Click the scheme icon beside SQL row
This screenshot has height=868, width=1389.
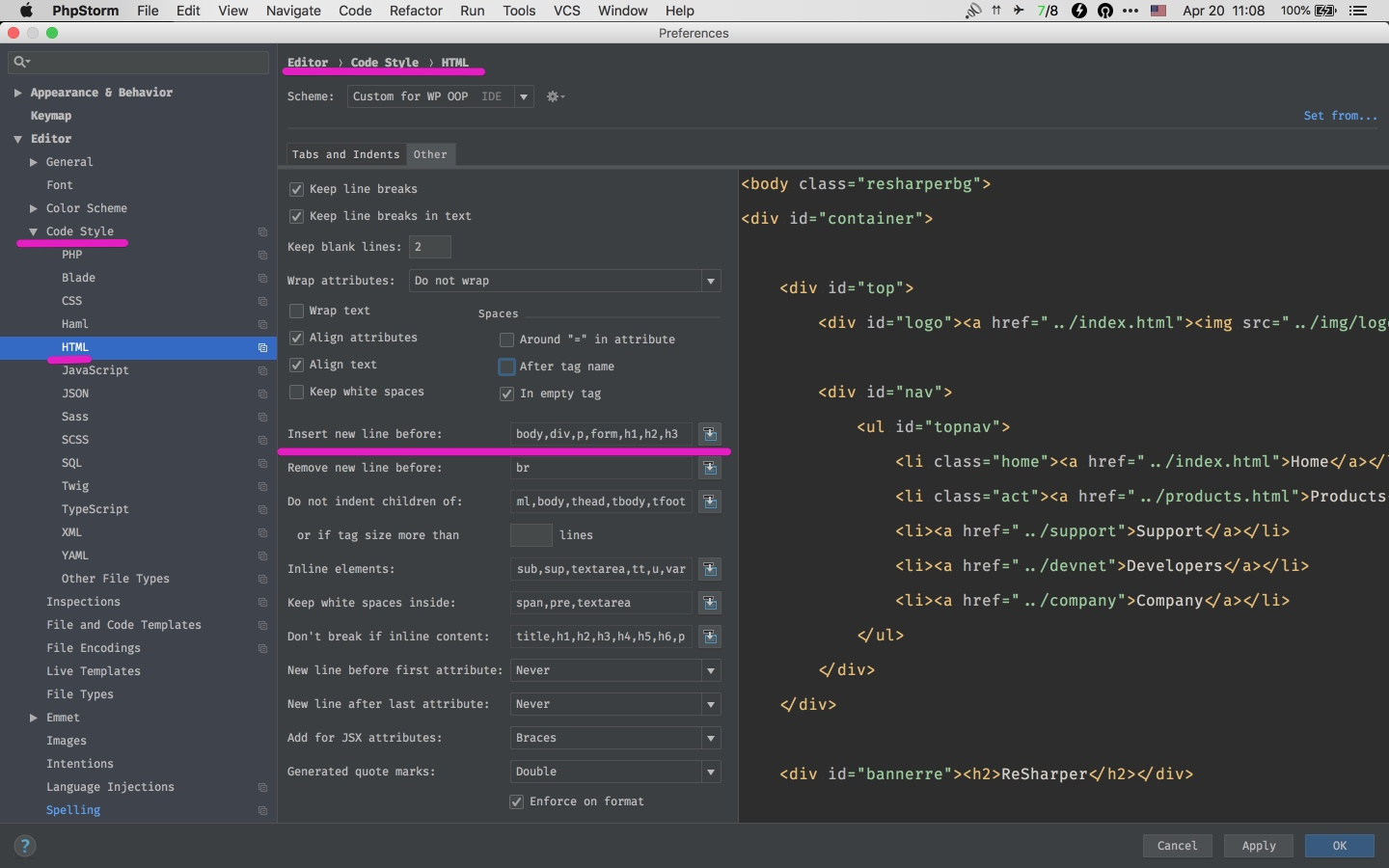pyautogui.click(x=262, y=463)
